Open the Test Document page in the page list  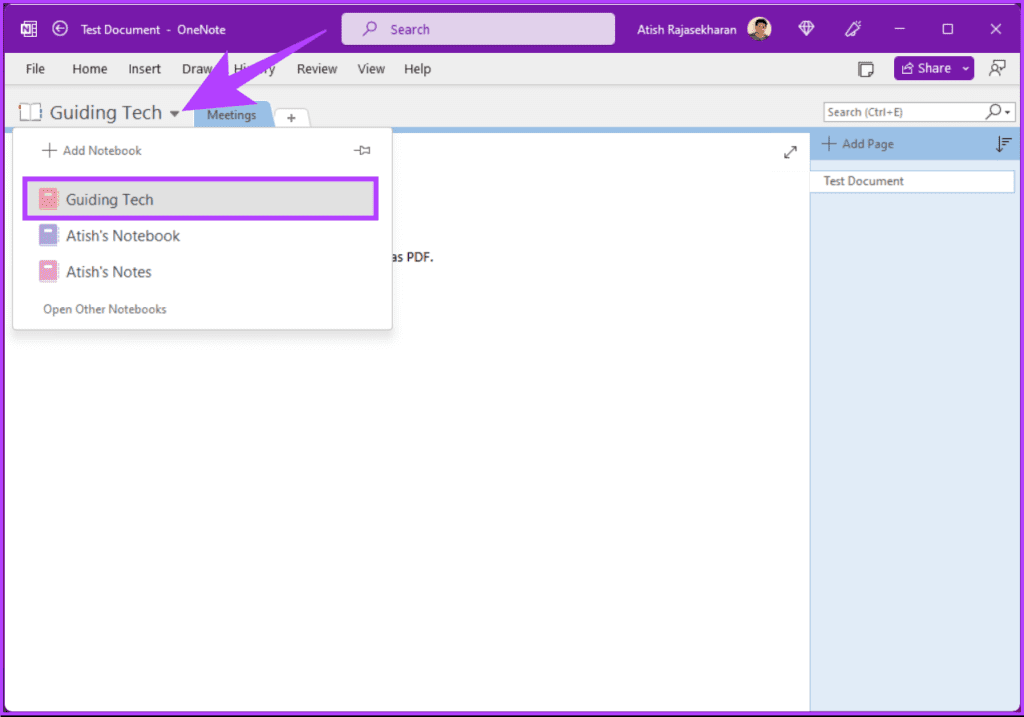[912, 181]
